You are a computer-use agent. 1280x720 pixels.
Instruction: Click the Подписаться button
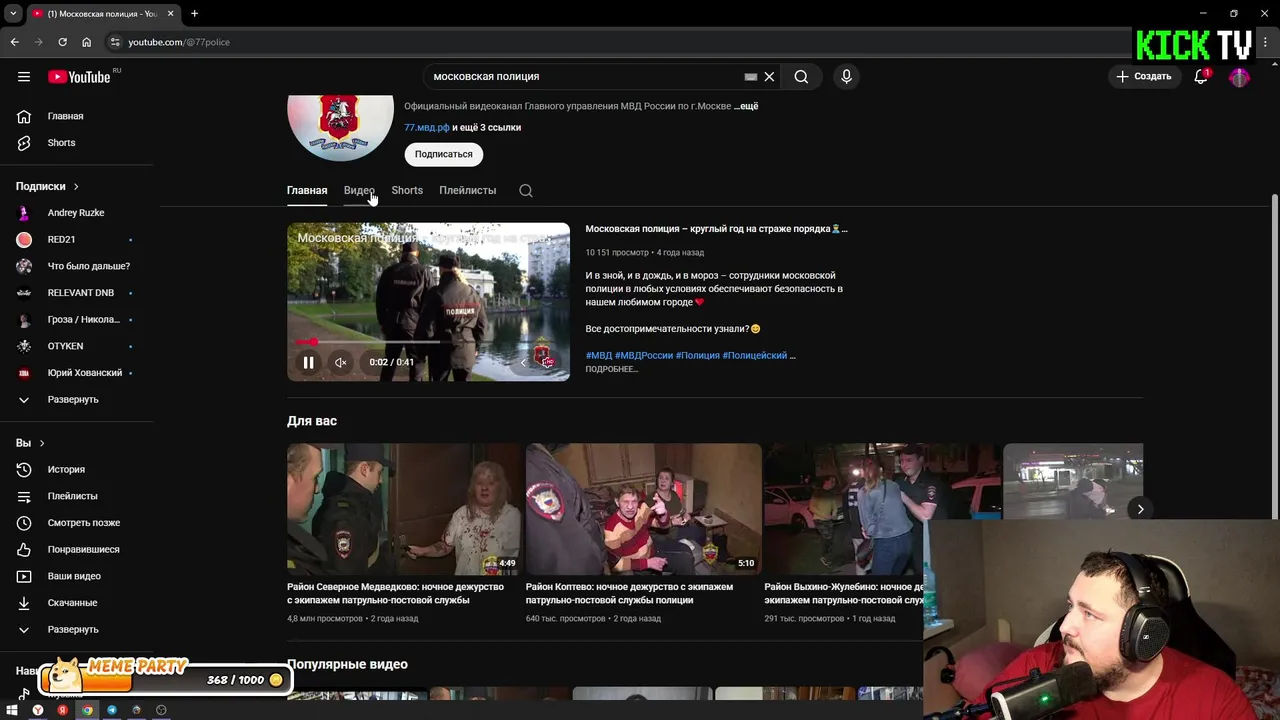coord(444,154)
